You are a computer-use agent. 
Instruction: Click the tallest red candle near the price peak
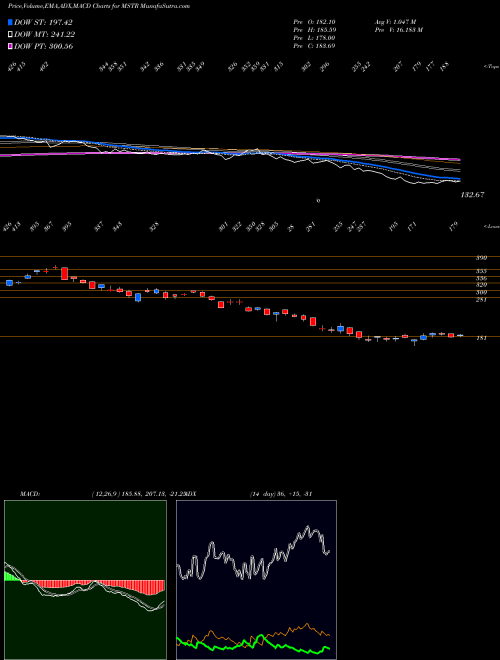point(64,273)
